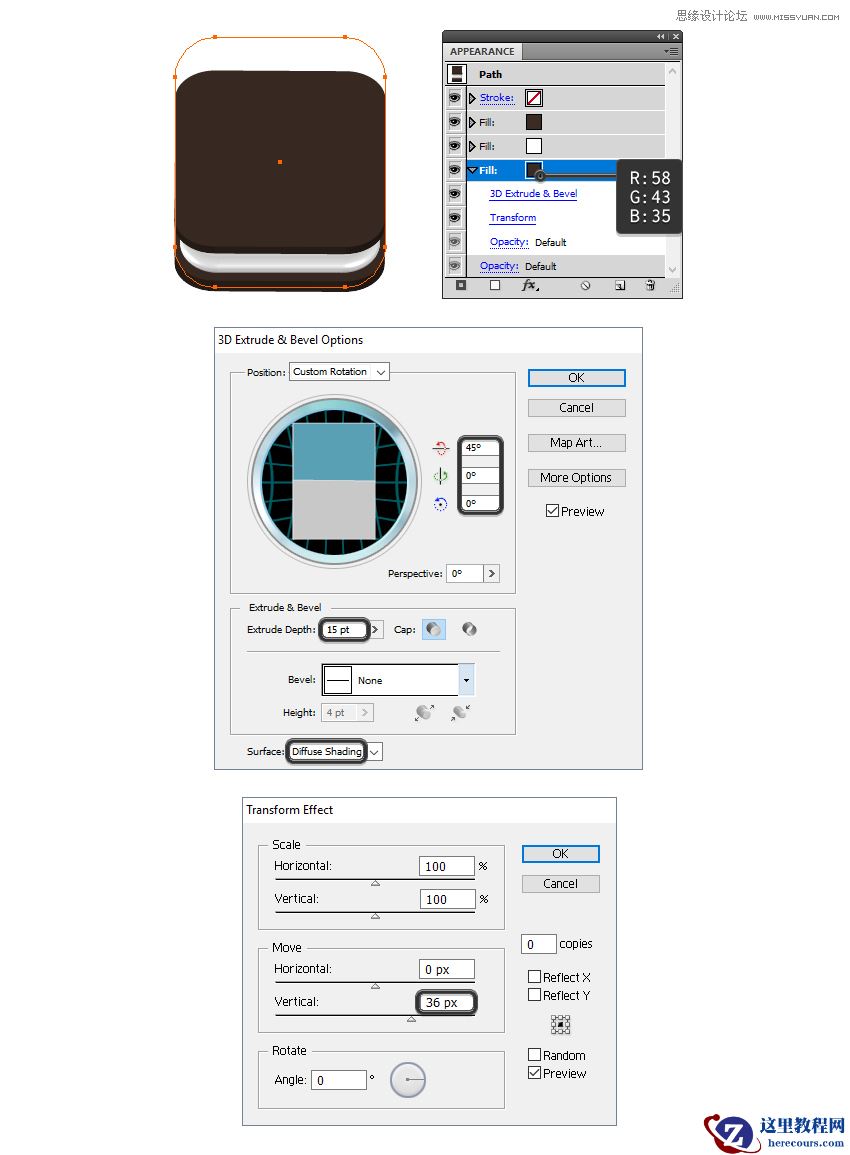
Task: Click the Y axis rotation icon
Action: [x=440, y=476]
